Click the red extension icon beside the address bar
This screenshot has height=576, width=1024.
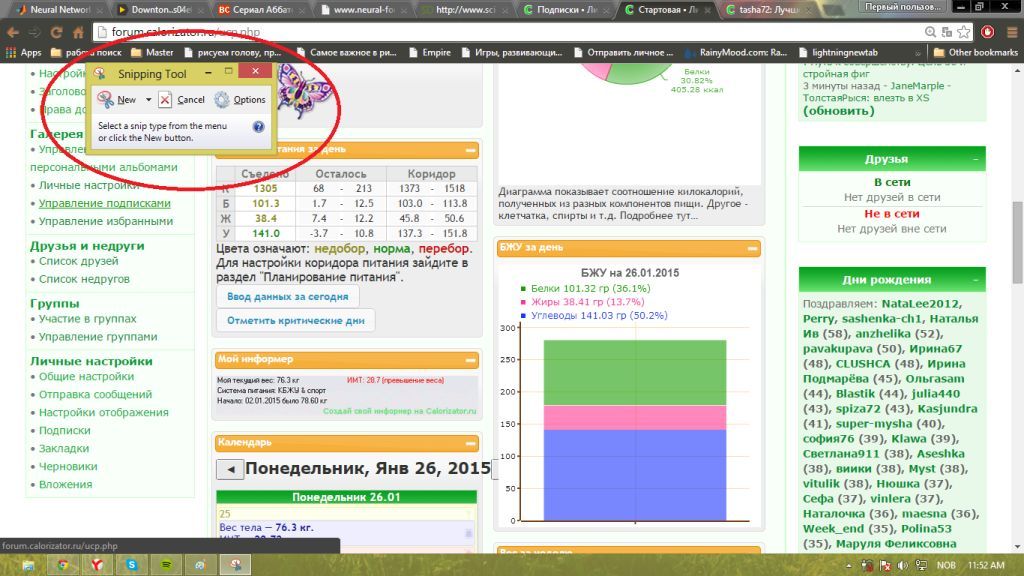click(987, 31)
